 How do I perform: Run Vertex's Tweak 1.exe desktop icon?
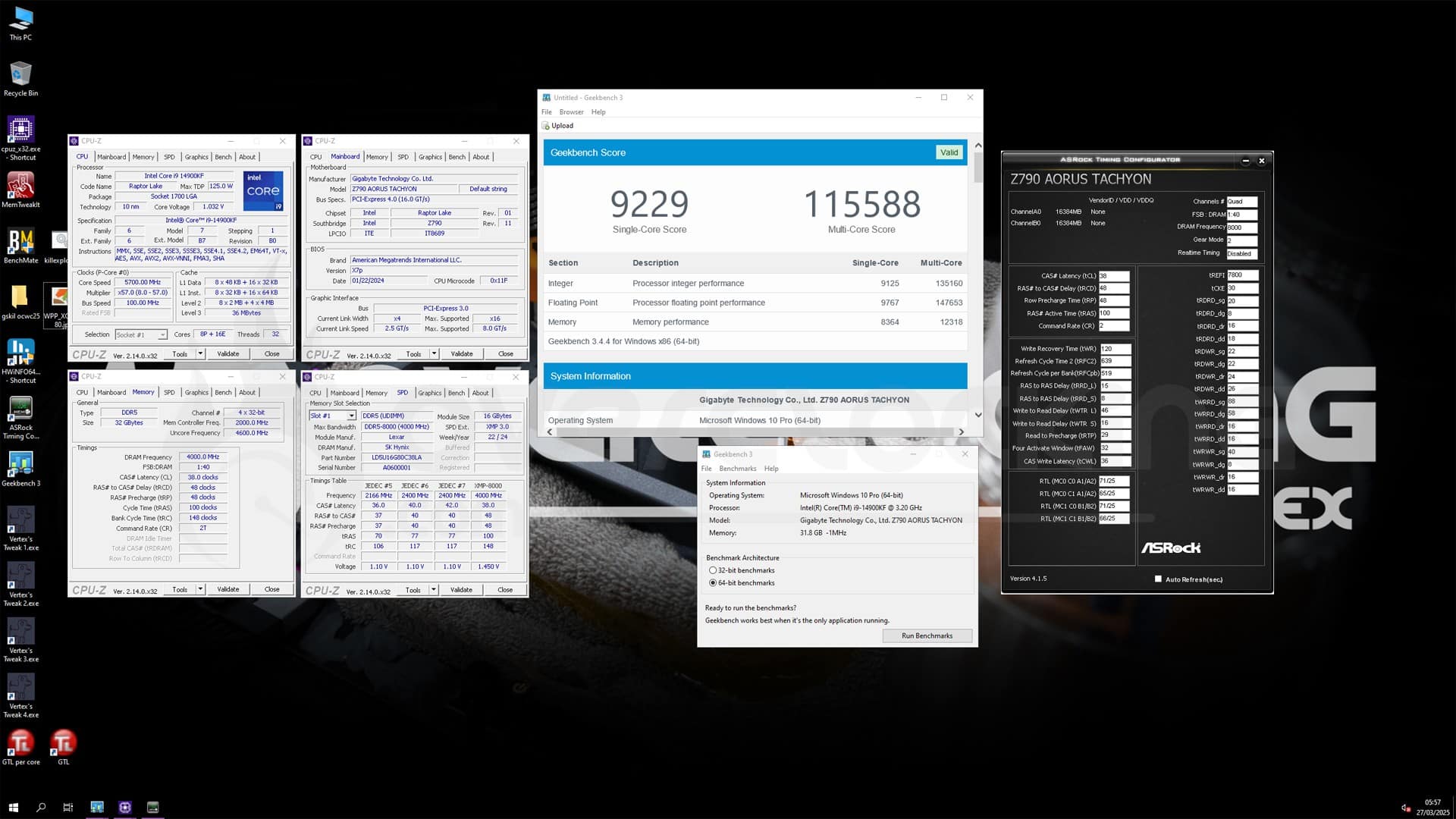pyautogui.click(x=20, y=529)
